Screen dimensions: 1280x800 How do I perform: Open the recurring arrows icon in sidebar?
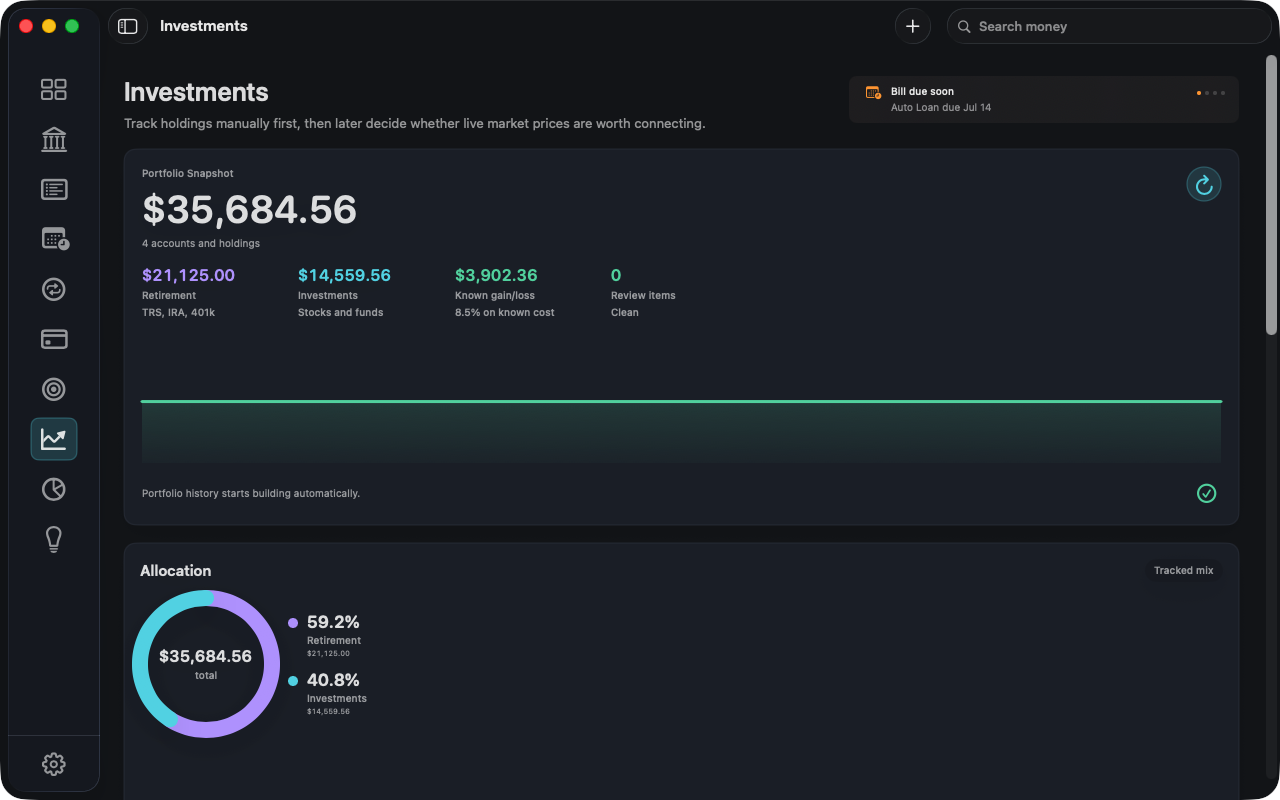coord(54,289)
